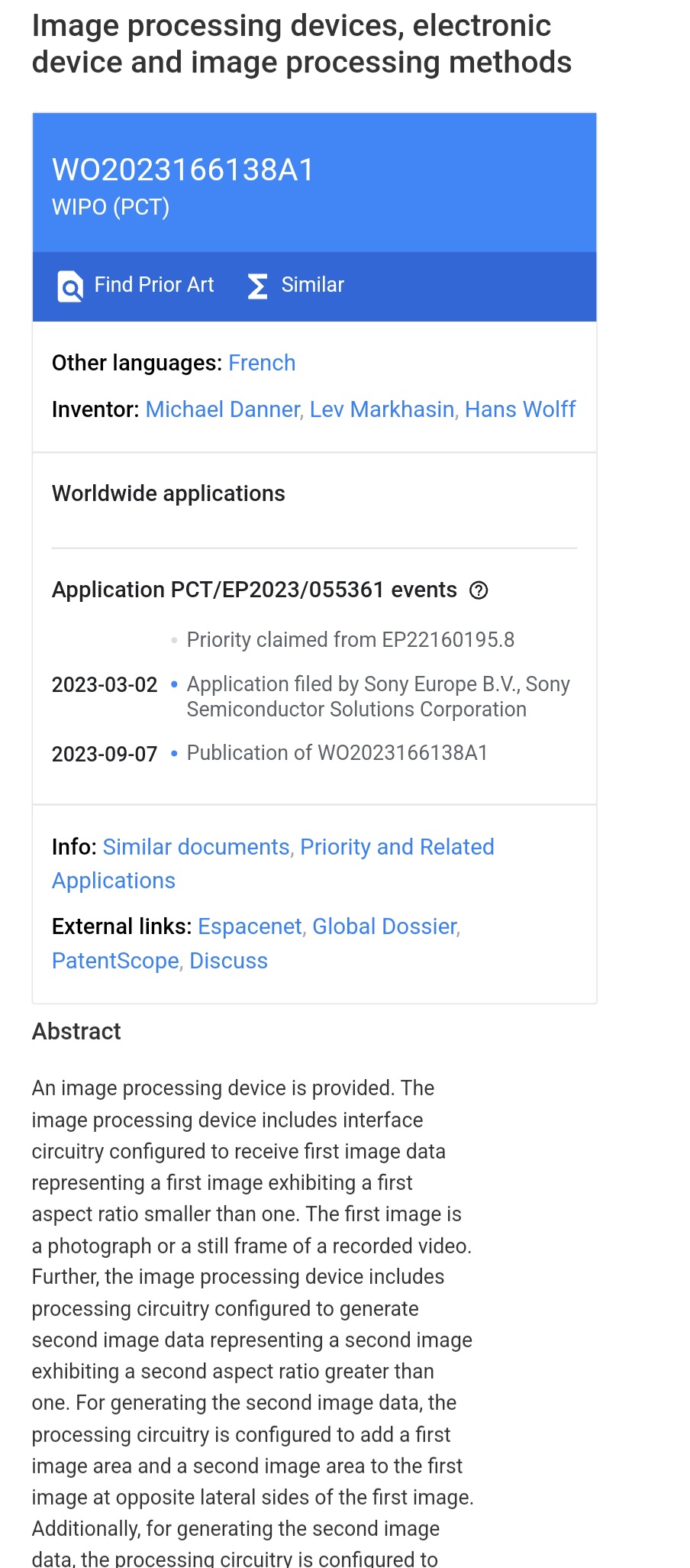Screen dimensions: 690x1568
Task: Open inventor Lev Markhasin link
Action: coord(382,409)
